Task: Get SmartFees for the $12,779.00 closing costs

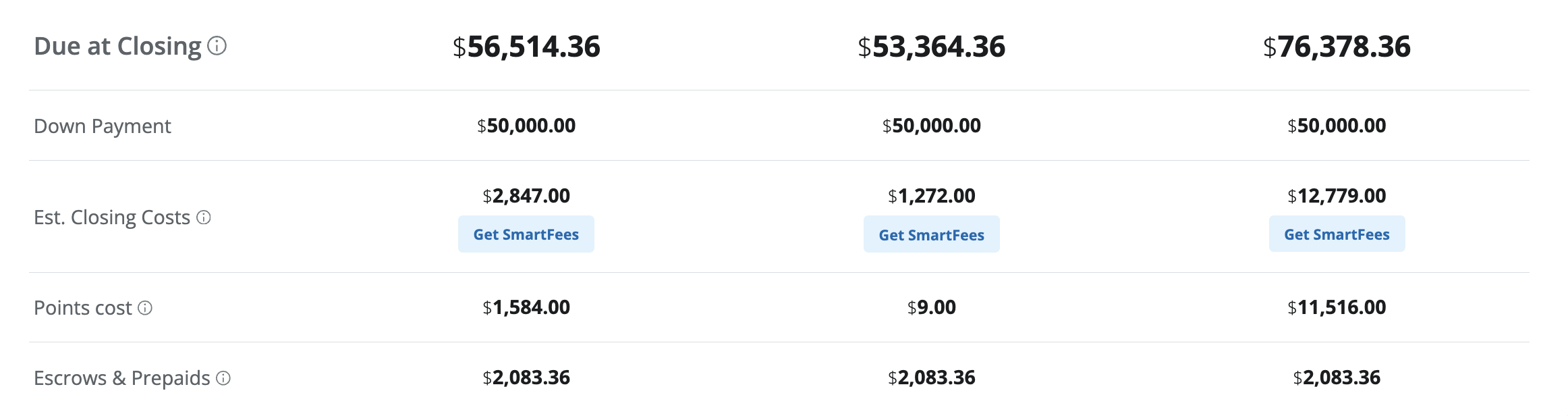Action: click(x=1337, y=234)
